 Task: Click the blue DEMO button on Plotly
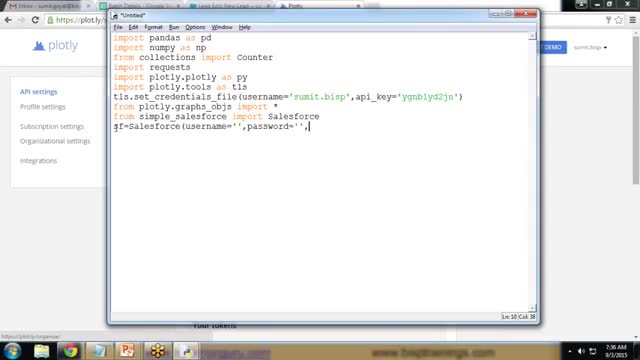[553, 47]
